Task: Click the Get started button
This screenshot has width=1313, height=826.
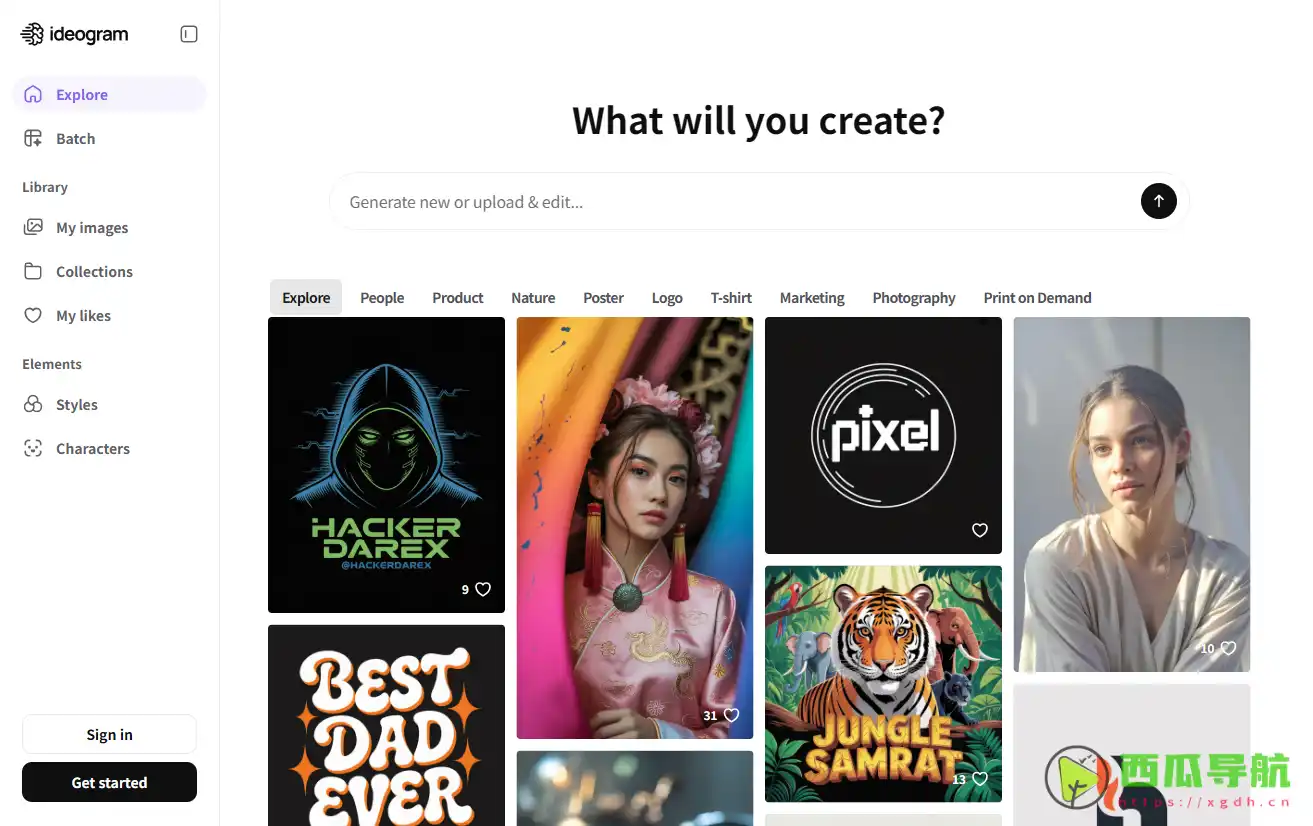Action: 109,782
